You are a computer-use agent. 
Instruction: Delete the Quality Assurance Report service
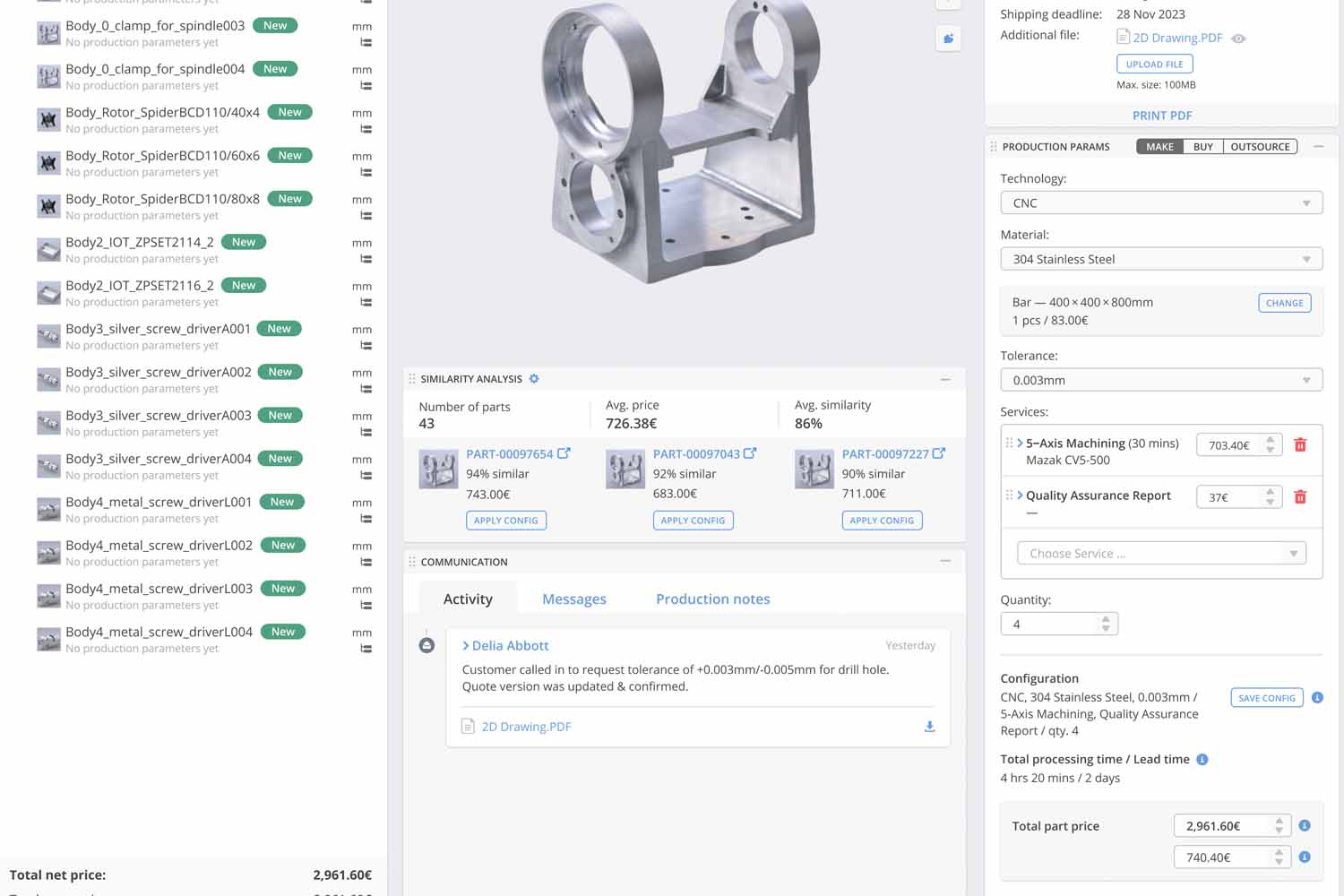(x=1300, y=496)
